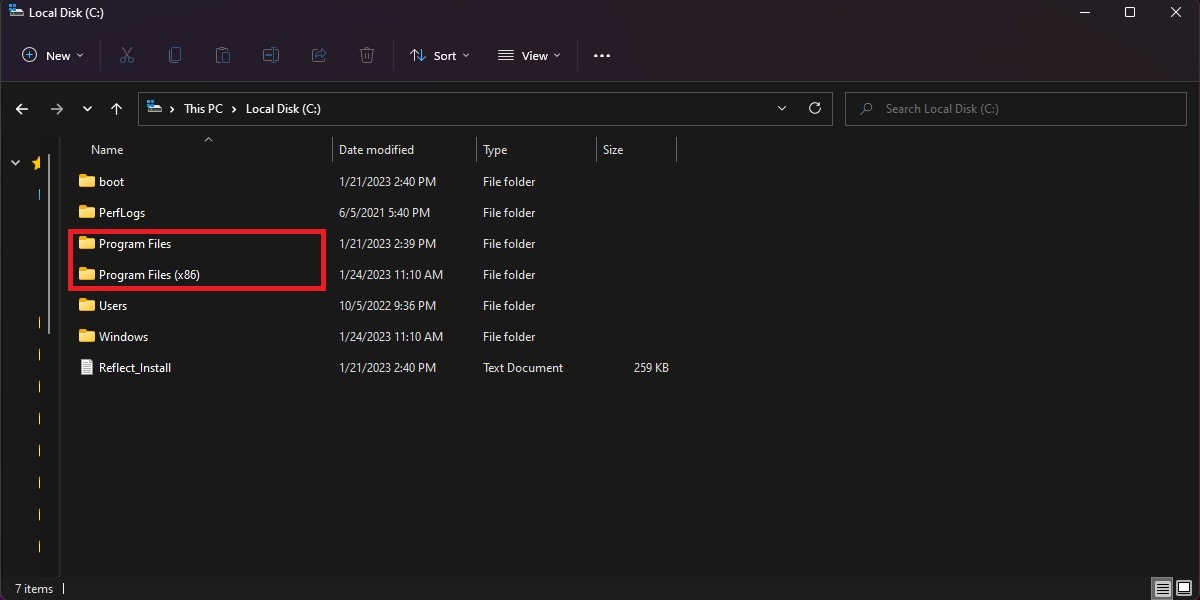The height and width of the screenshot is (600, 1200).
Task: Switch to details view in status bar
Action: 1162,588
